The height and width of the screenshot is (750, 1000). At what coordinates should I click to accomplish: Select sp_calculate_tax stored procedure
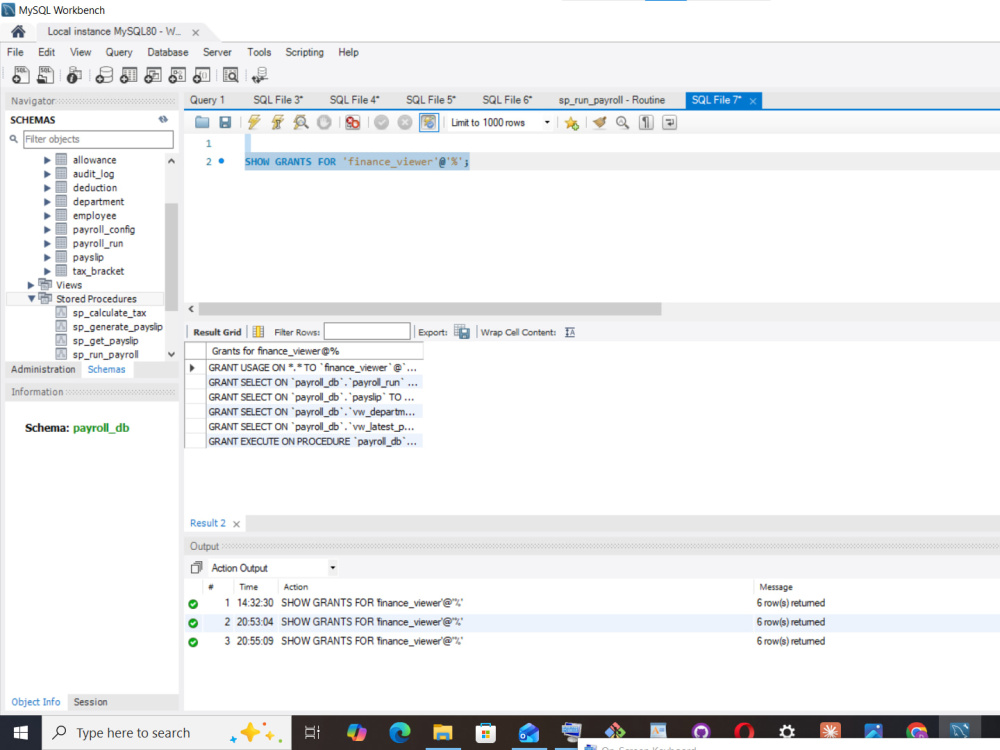(109, 312)
